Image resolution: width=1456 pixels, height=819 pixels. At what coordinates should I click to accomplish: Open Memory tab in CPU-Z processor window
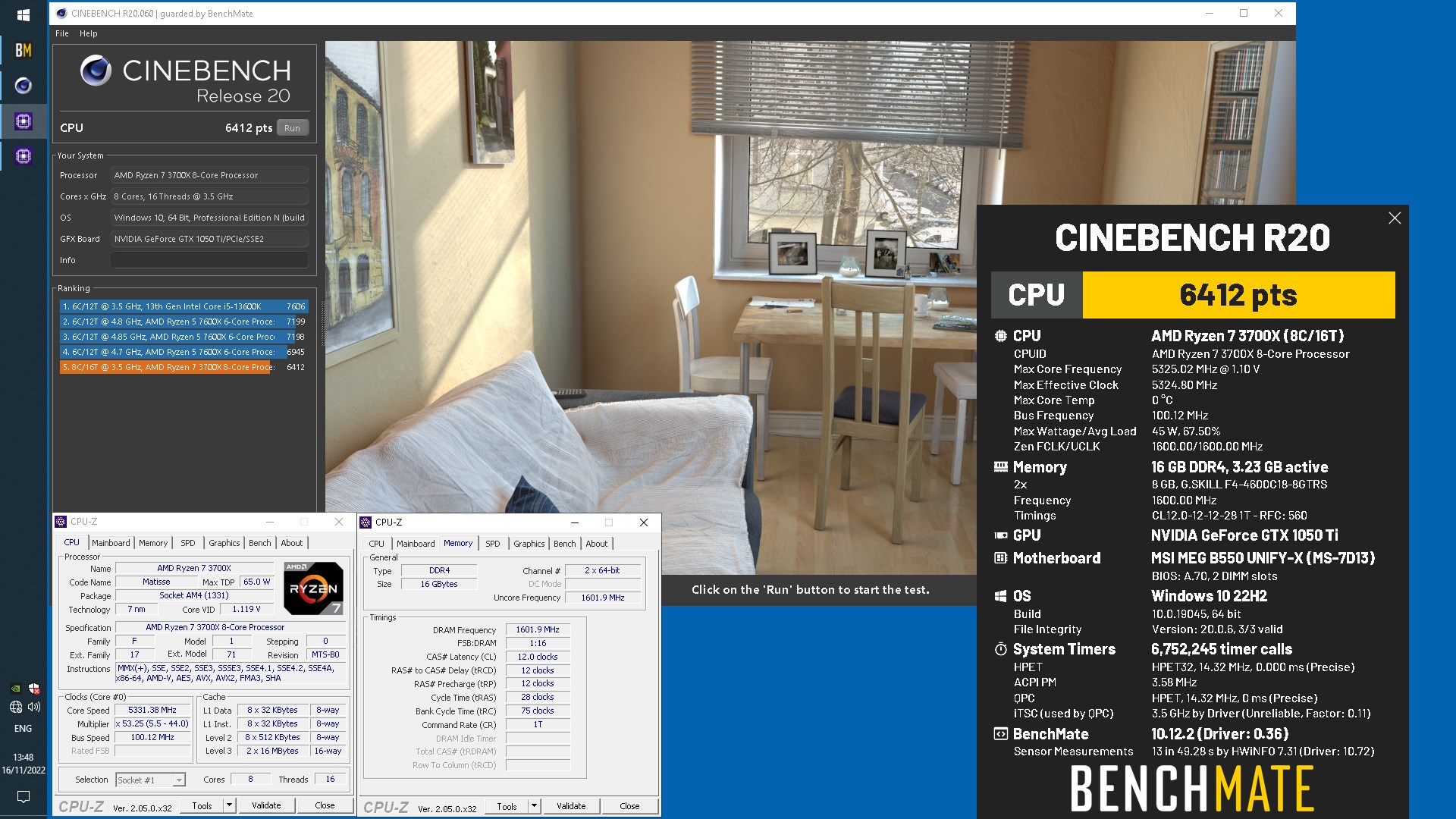pos(153,543)
